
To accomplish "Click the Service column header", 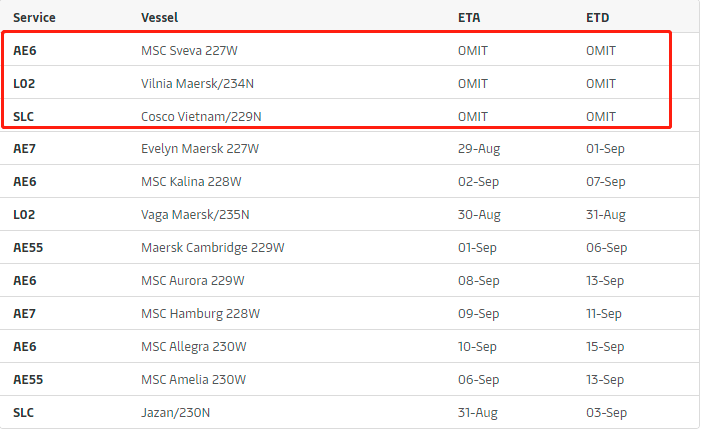I will click(x=34, y=18).
